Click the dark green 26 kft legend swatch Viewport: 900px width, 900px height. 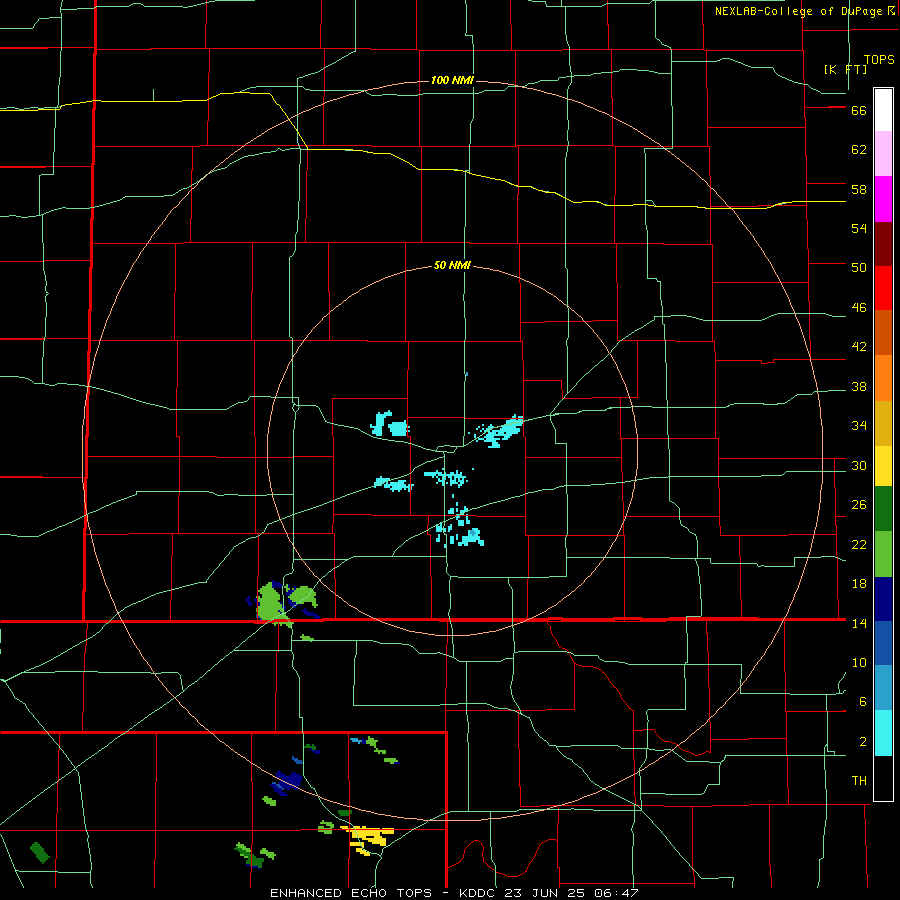point(883,509)
